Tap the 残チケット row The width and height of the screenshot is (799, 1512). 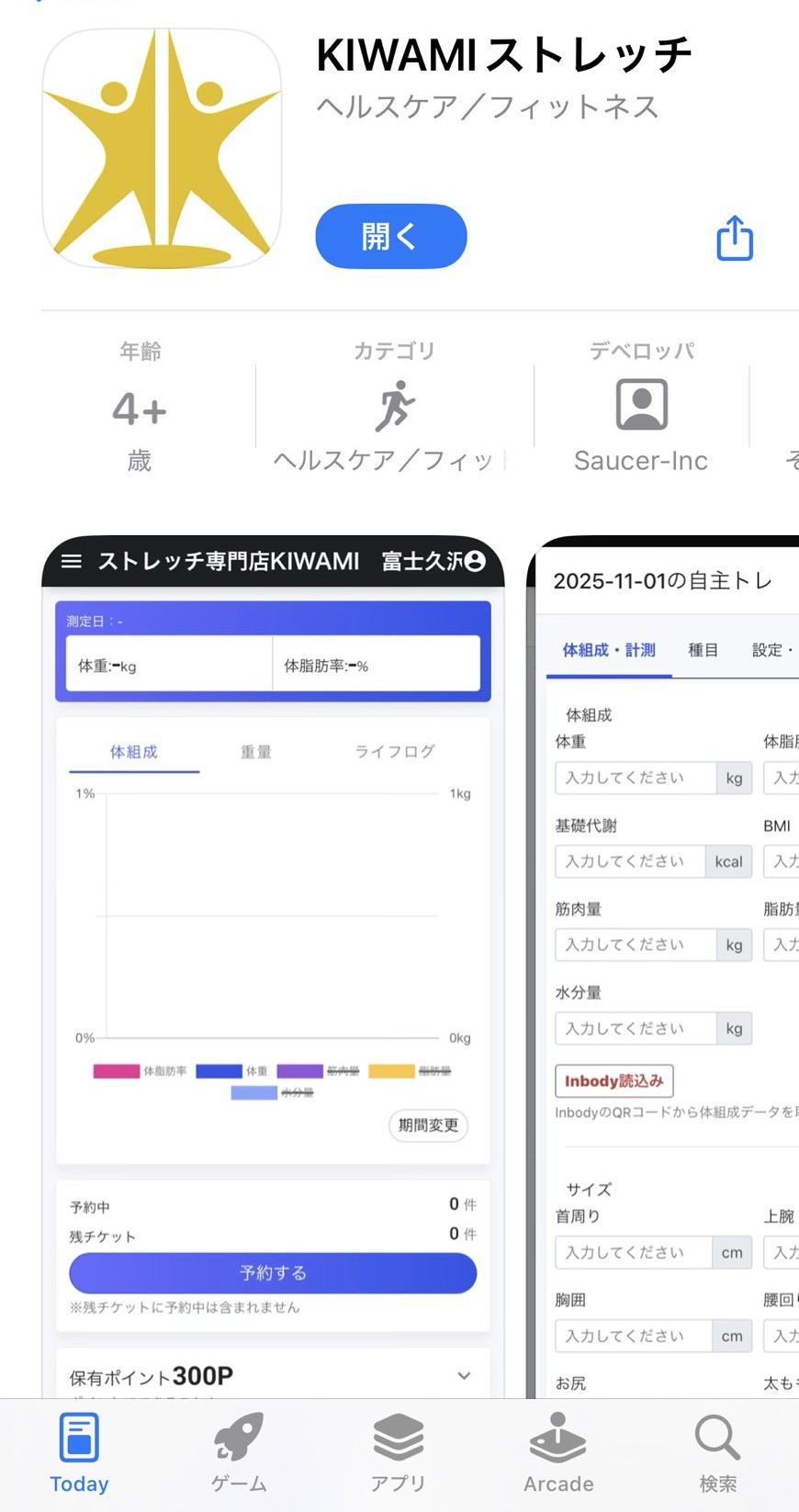click(273, 1236)
